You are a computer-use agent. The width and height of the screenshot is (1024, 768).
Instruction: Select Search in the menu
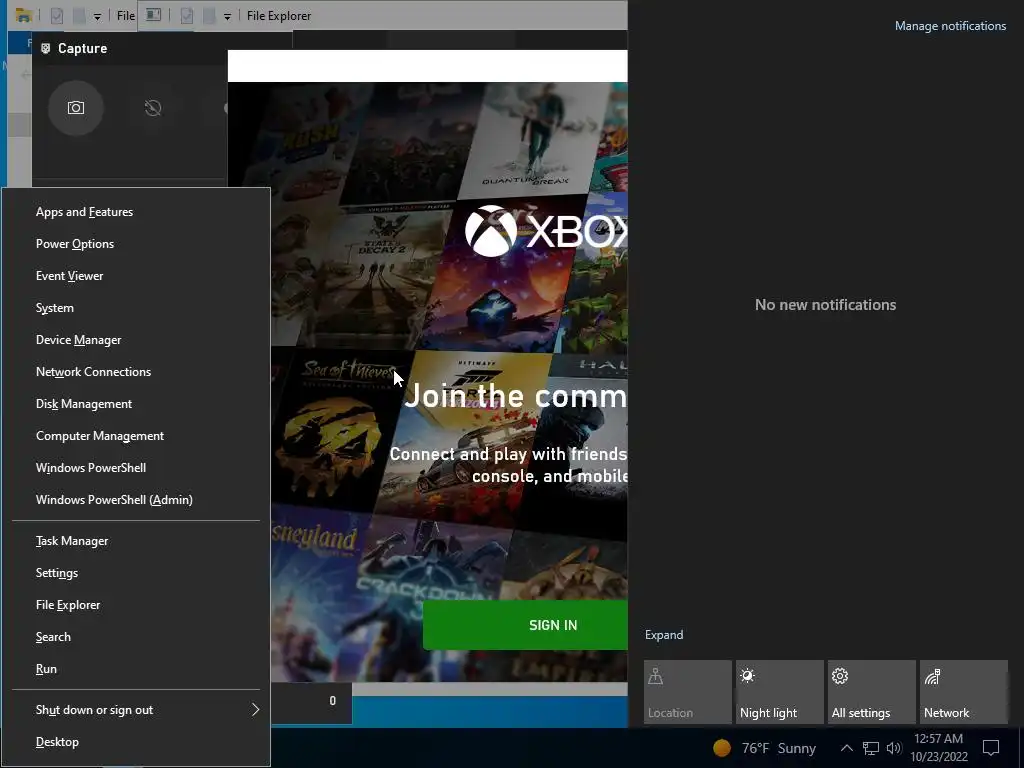[136, 637]
